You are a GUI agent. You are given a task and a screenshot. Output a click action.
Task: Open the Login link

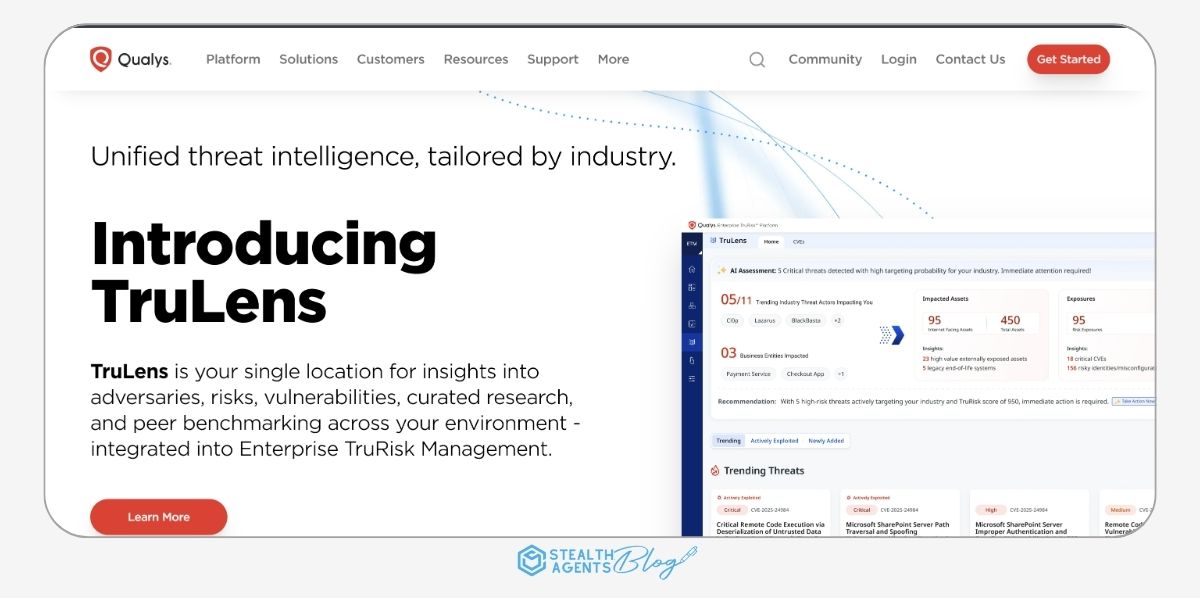pyautogui.click(x=898, y=59)
